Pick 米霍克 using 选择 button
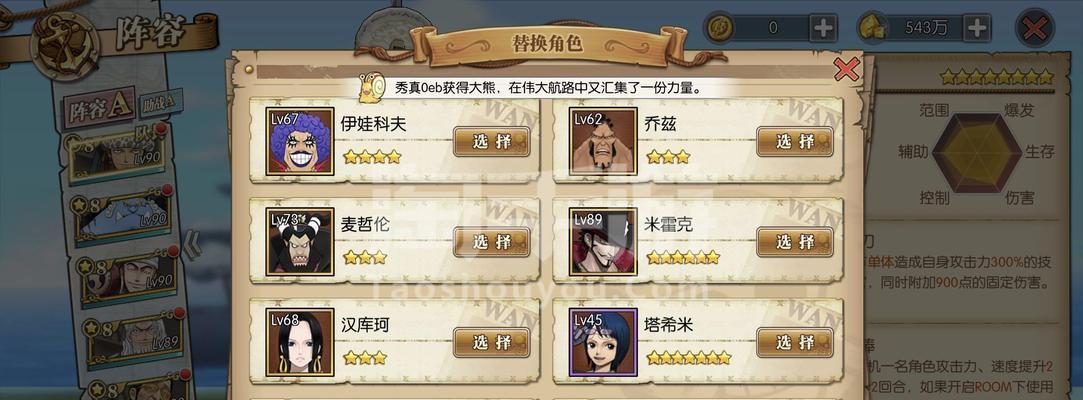 (x=795, y=242)
